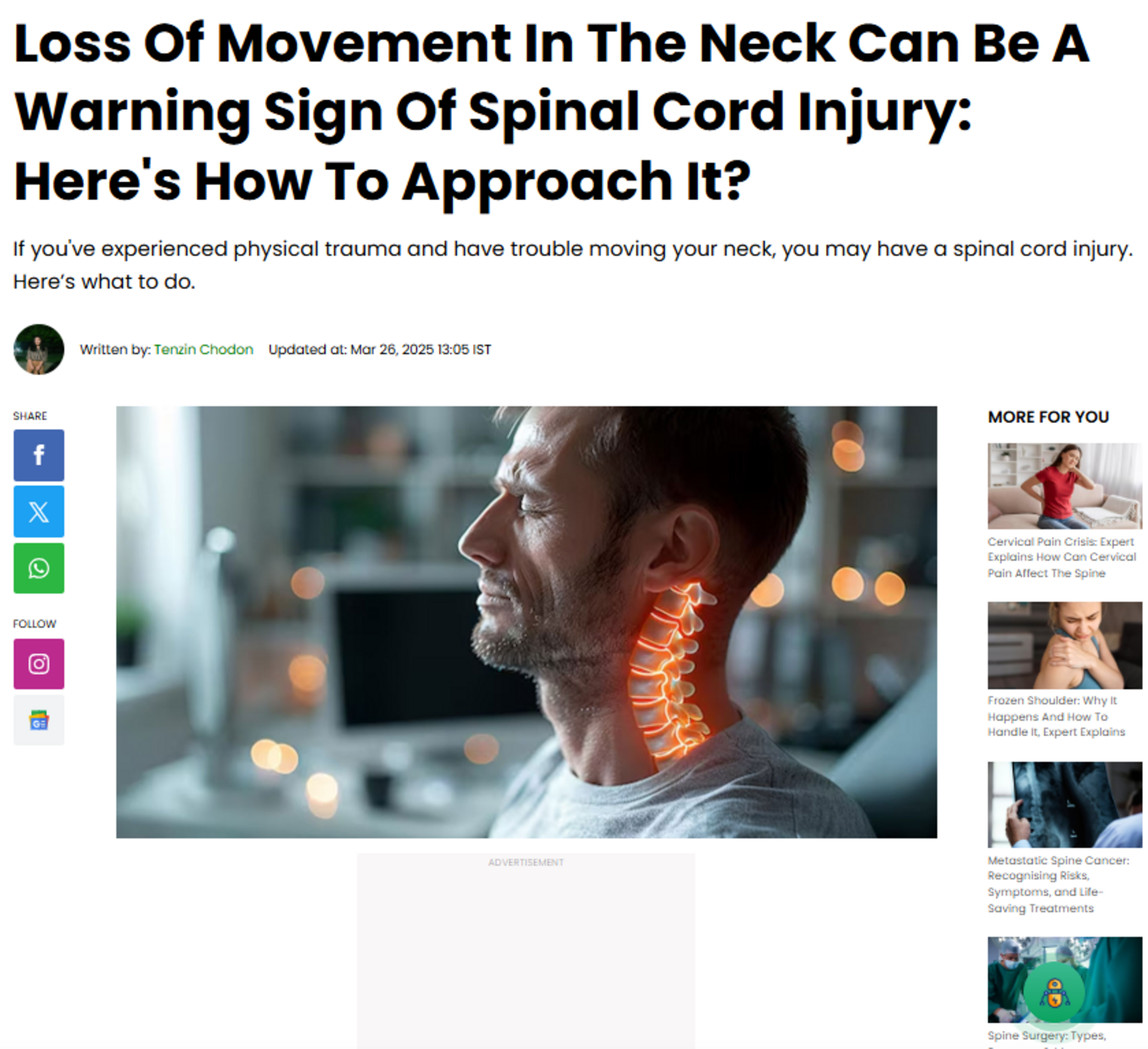Click the article headline about neck movement
1148x1049 pixels.
point(551,112)
